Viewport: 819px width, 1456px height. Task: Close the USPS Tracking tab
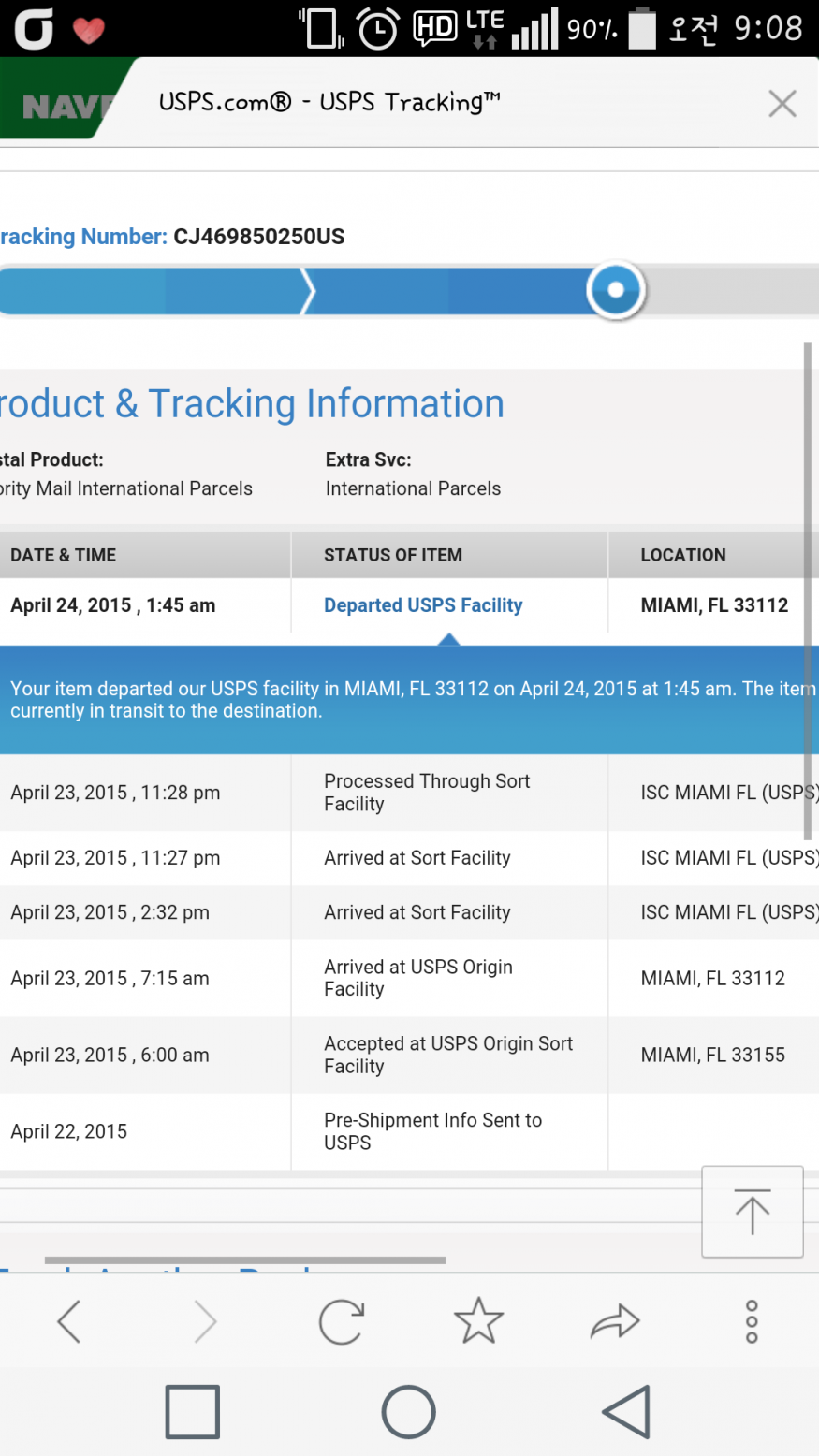pos(782,103)
